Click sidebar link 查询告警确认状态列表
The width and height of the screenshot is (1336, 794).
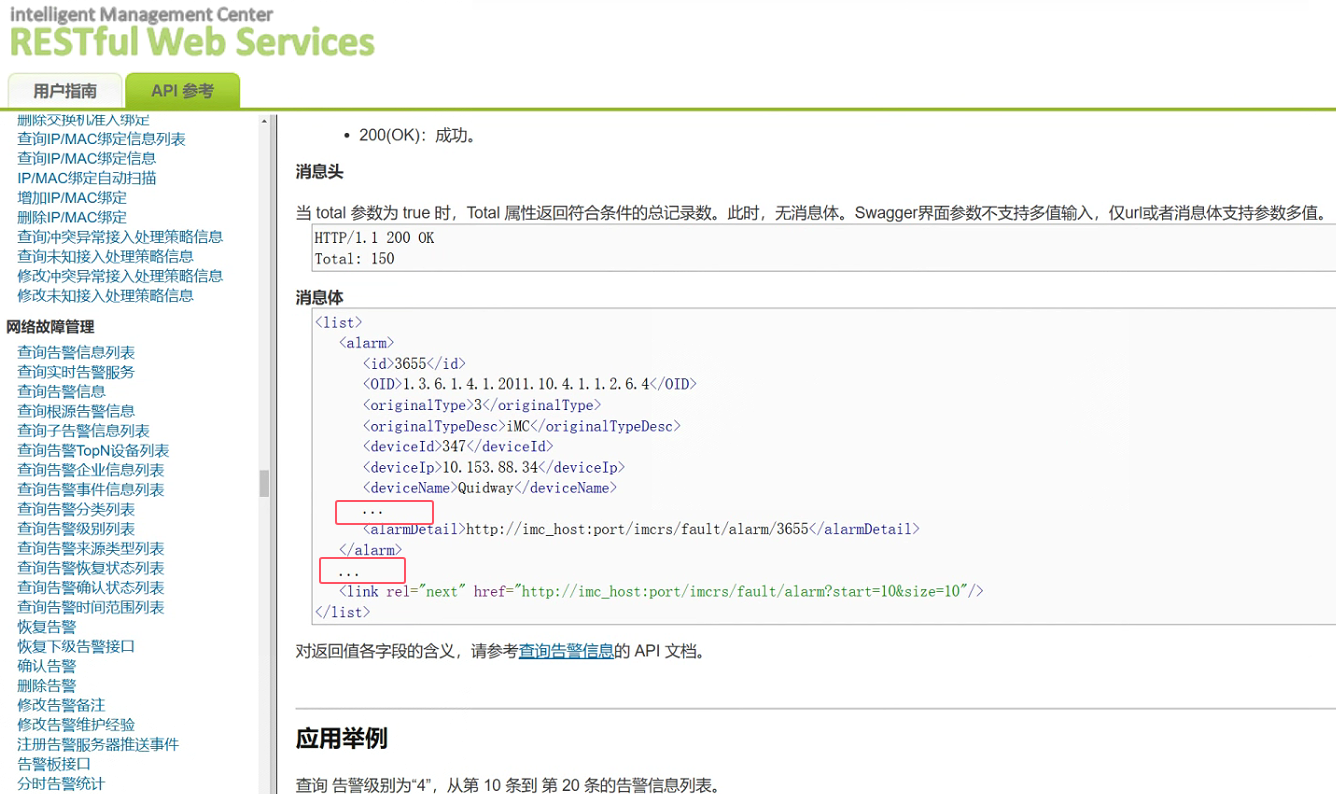pyautogui.click(x=91, y=588)
